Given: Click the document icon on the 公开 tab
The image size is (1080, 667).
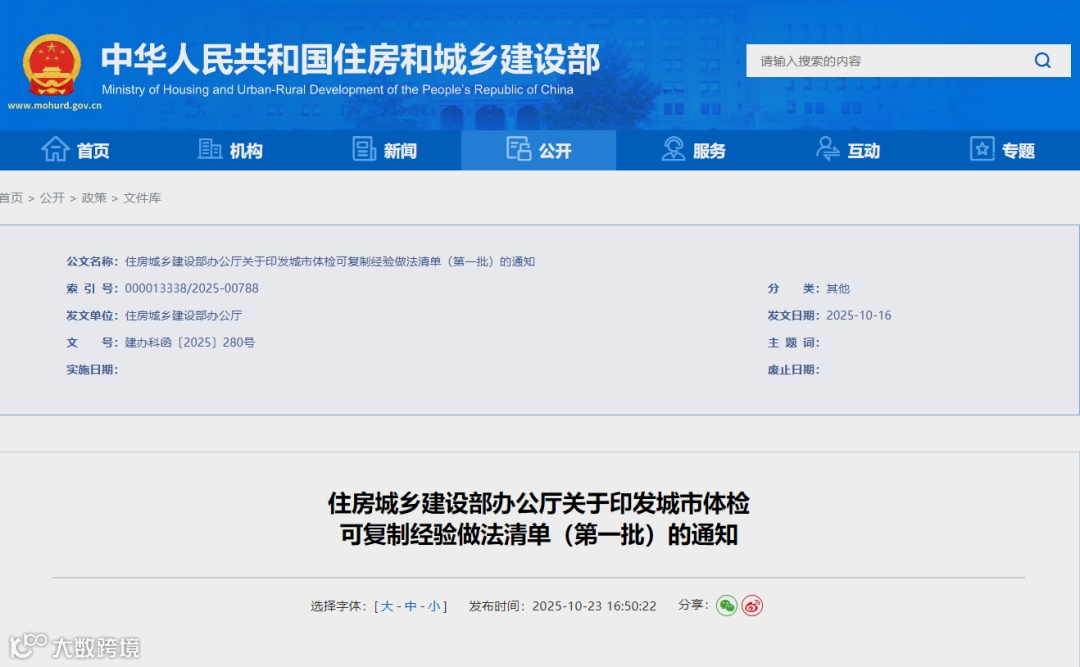Looking at the screenshot, I should (518, 150).
